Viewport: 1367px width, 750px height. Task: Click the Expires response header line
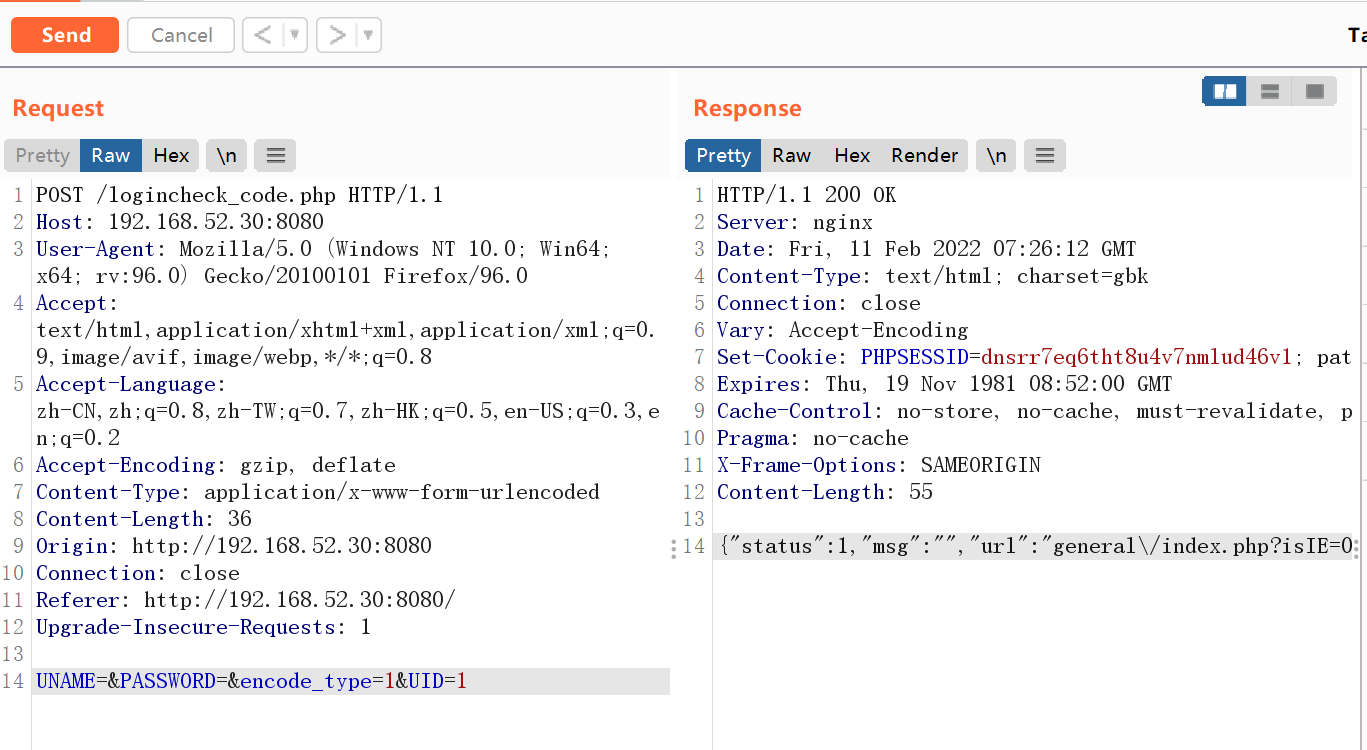point(945,384)
